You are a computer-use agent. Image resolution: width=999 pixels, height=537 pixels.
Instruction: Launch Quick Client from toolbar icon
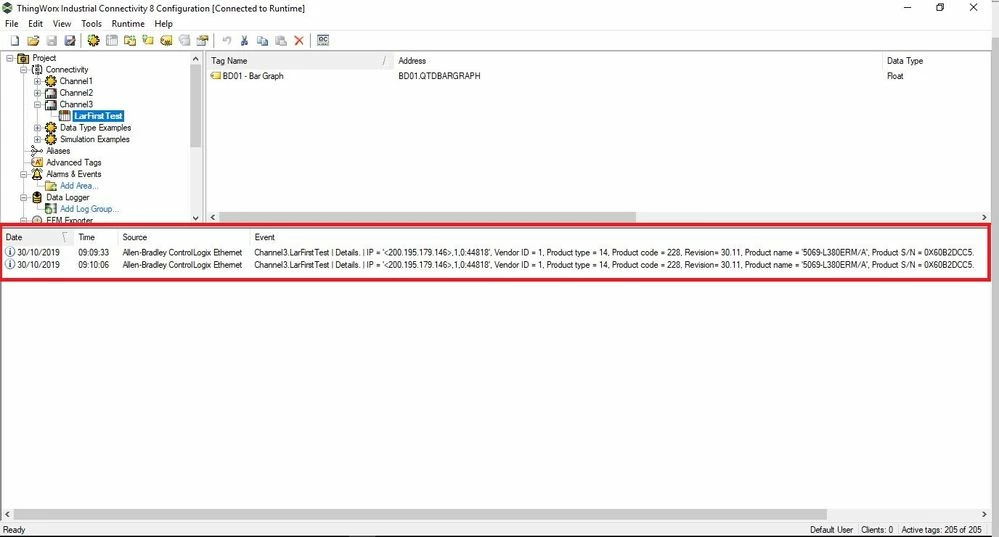pos(323,40)
